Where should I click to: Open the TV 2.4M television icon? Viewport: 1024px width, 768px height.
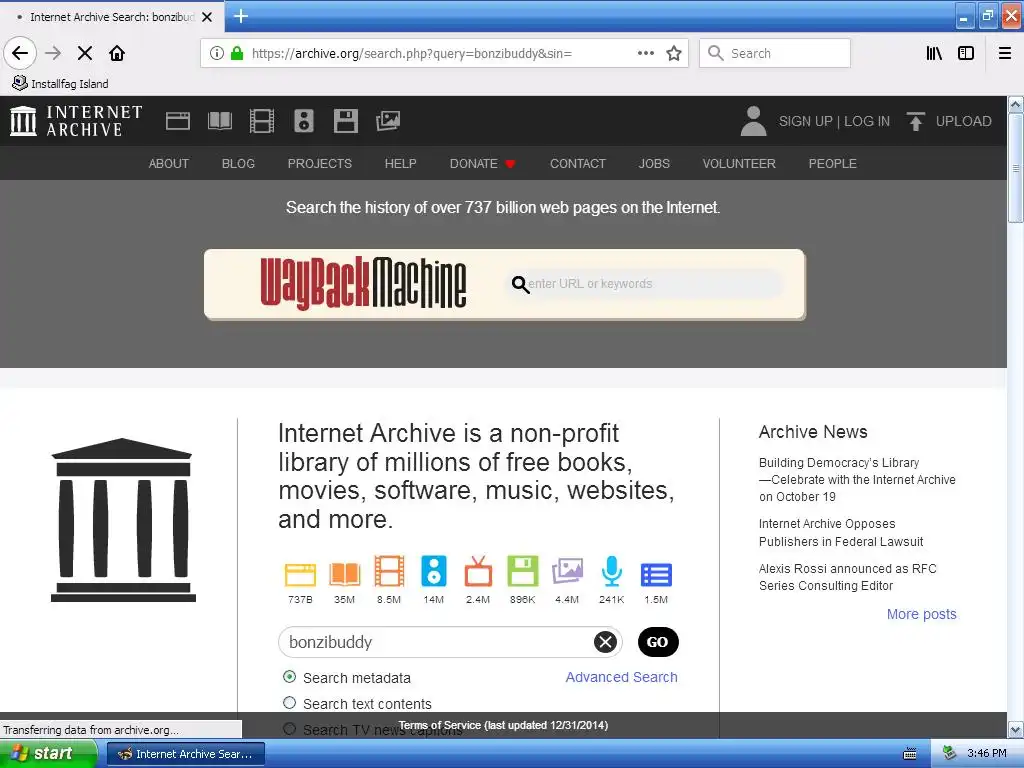(x=478, y=571)
